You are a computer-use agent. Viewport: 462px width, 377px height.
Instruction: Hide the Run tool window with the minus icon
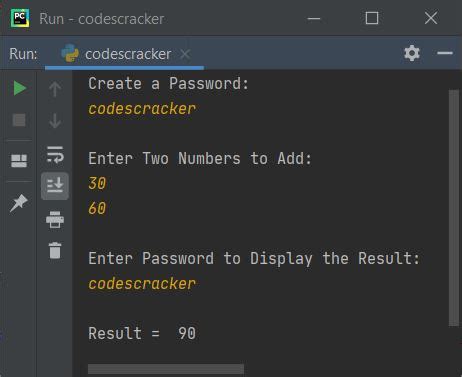[x=445, y=53]
